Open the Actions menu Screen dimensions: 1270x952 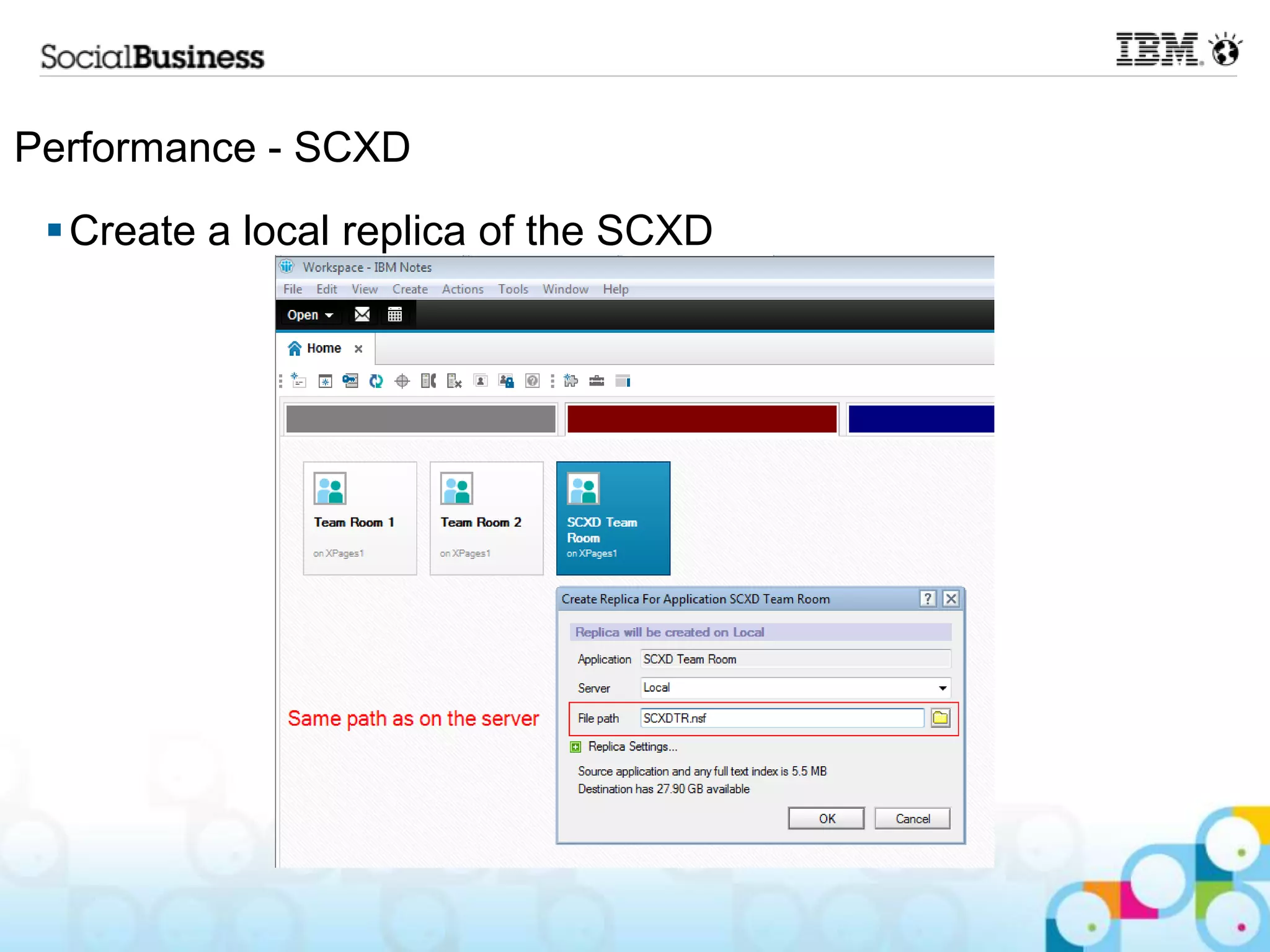[x=463, y=289]
